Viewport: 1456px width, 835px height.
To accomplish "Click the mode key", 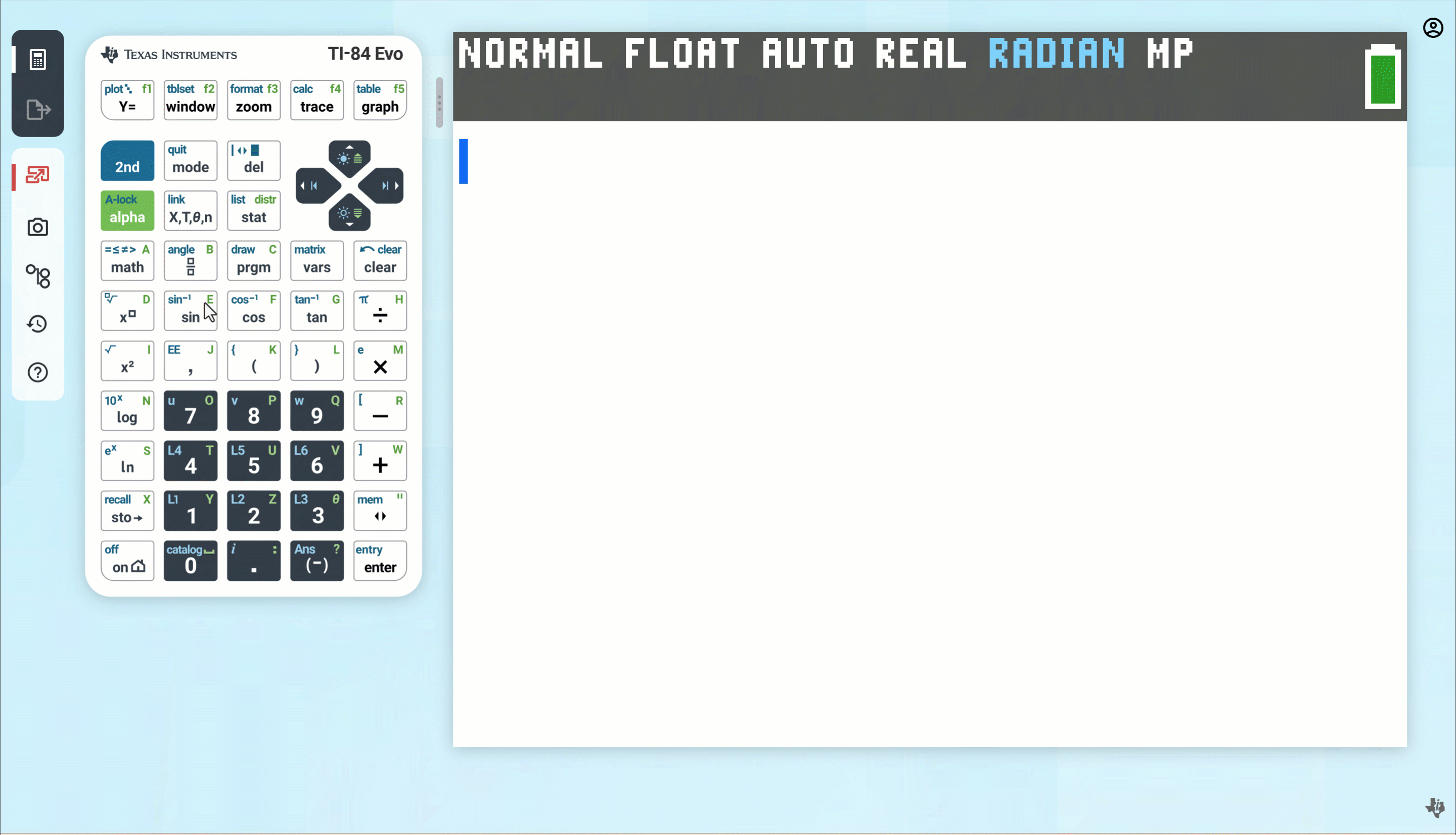I will [191, 161].
